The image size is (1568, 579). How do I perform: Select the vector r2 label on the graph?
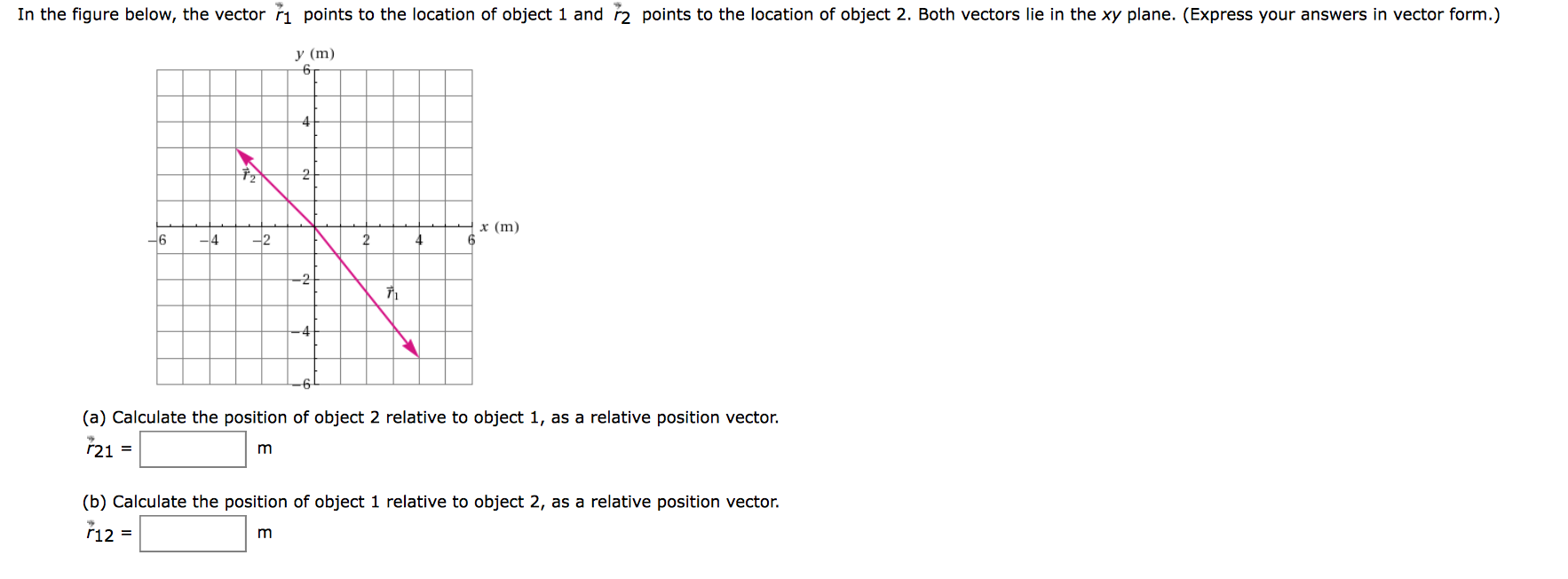pos(249,175)
